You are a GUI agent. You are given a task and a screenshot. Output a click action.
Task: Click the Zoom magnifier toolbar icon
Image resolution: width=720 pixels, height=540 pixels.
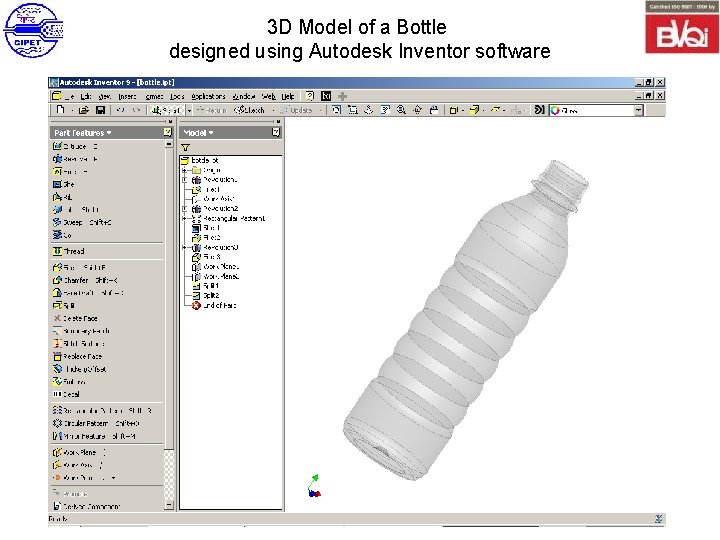[401, 110]
